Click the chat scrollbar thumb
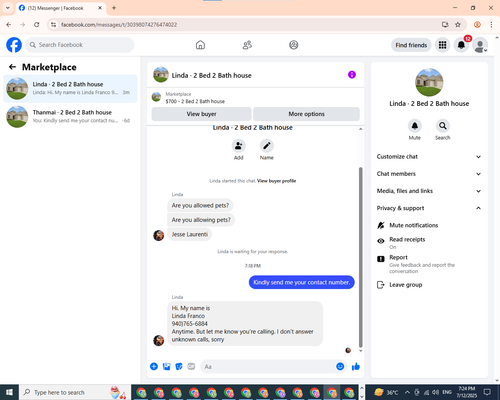The width and height of the screenshot is (500, 400). 360,257
